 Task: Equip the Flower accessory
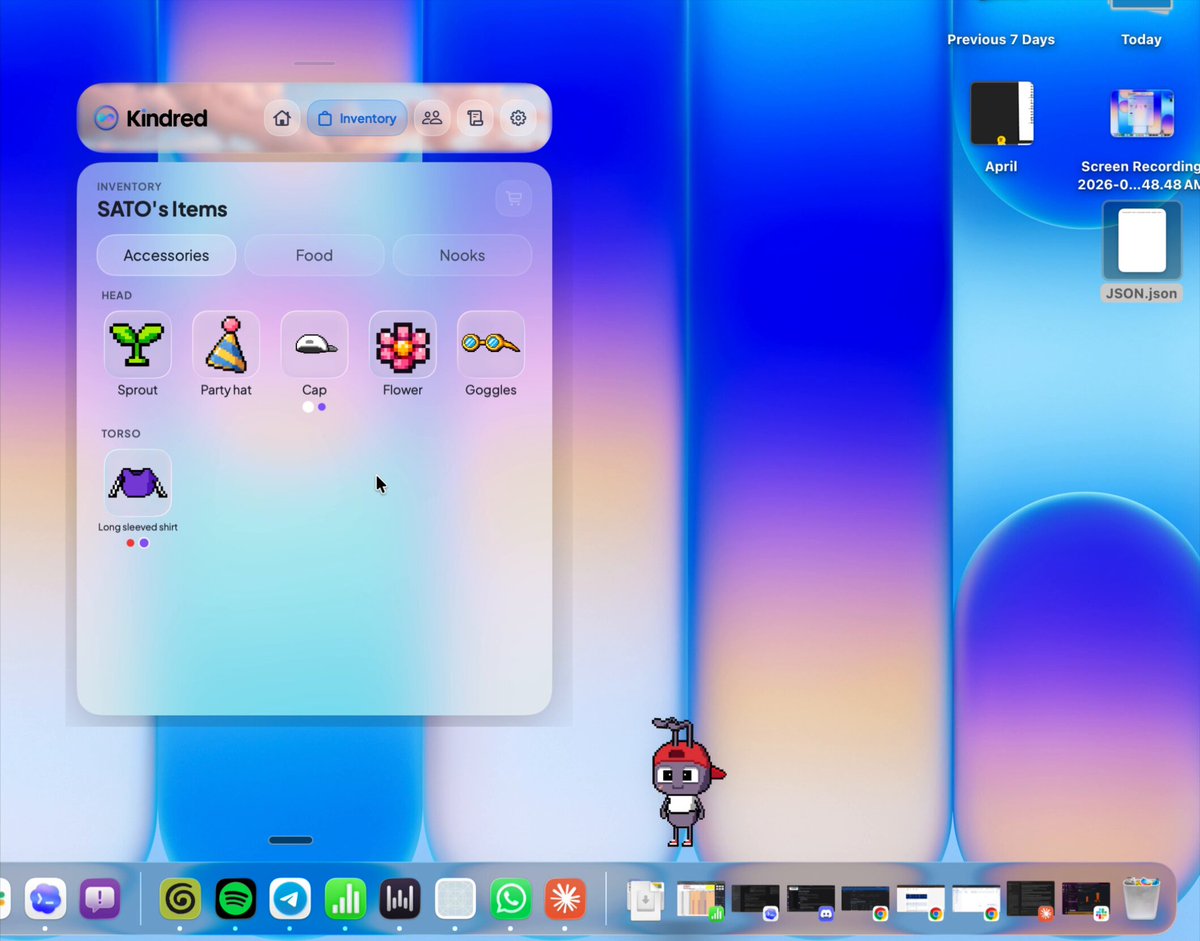click(403, 344)
